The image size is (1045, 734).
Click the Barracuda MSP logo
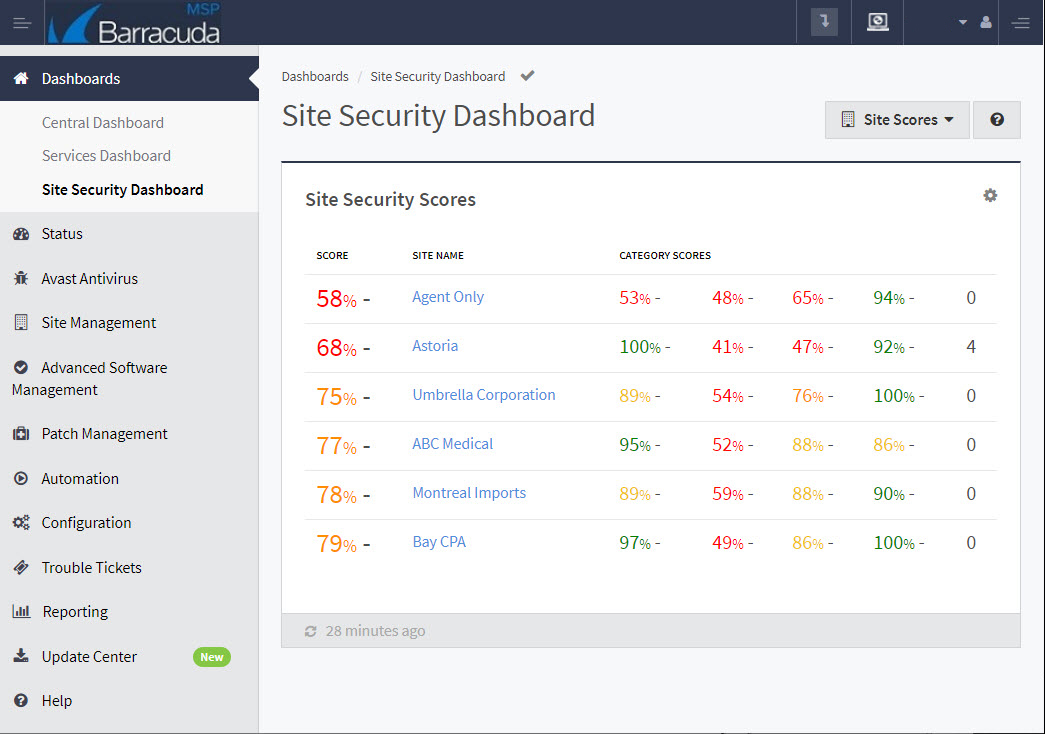tap(134, 23)
